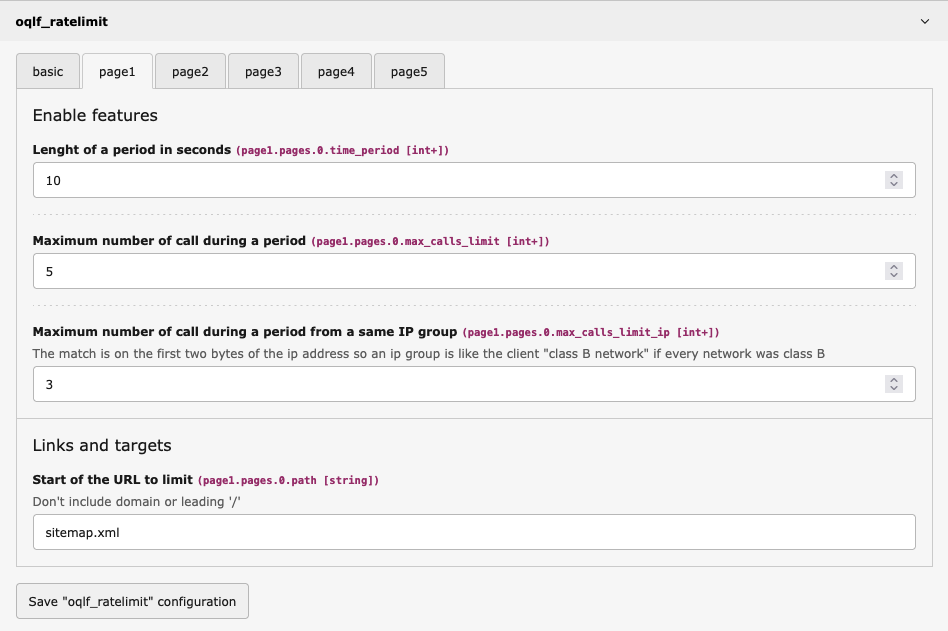The height and width of the screenshot is (631, 948).
Task: View the page5 tab
Action: pyautogui.click(x=408, y=70)
